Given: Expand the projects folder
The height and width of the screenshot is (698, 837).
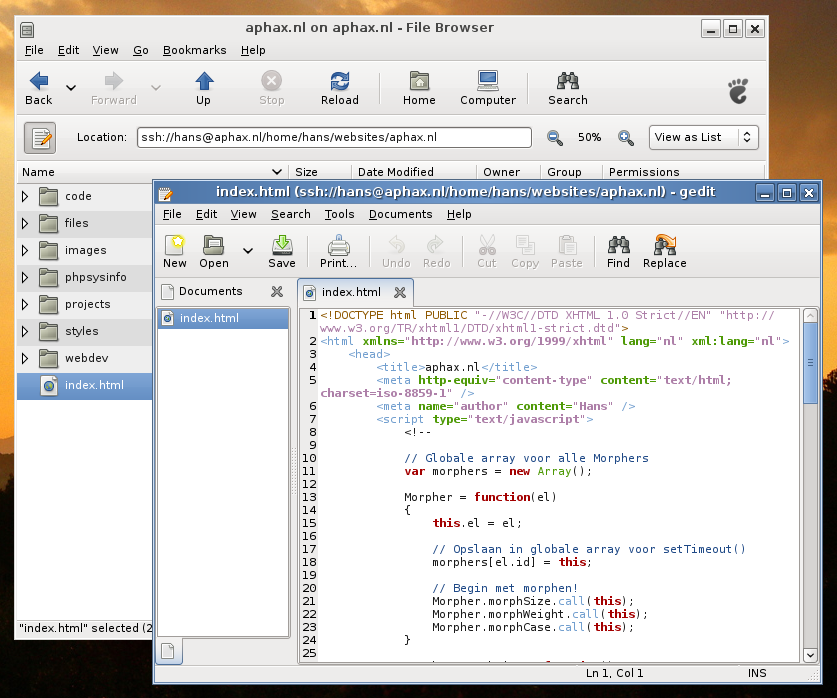Looking at the screenshot, I should (25, 304).
